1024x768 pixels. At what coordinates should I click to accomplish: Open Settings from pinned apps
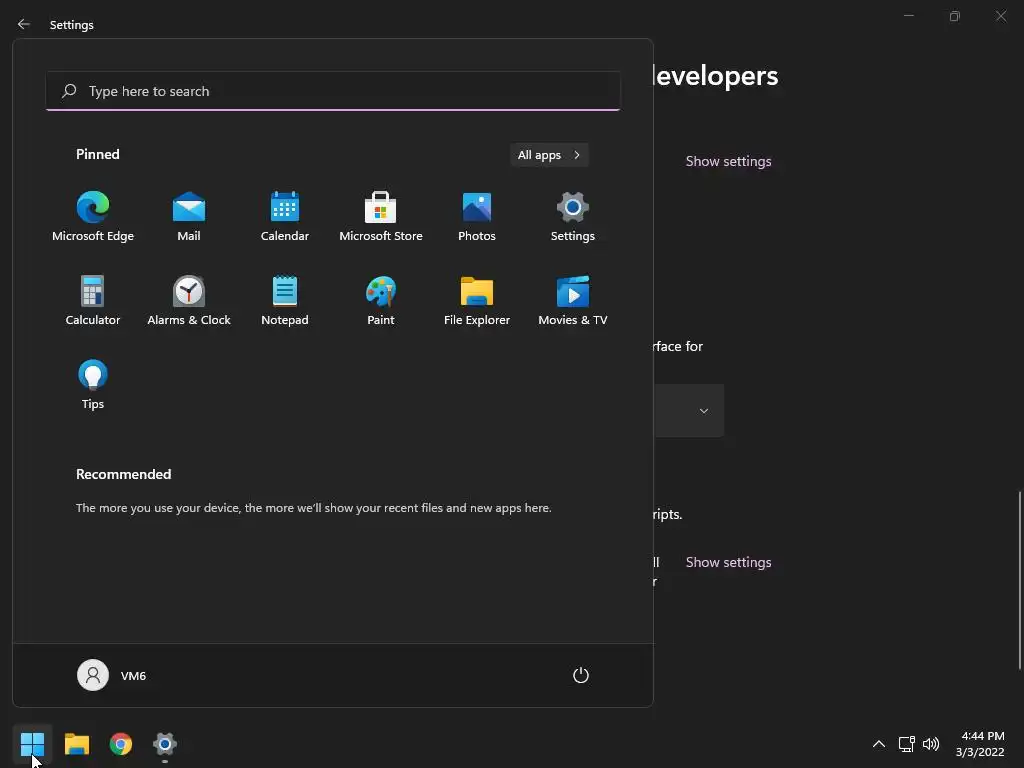(573, 217)
